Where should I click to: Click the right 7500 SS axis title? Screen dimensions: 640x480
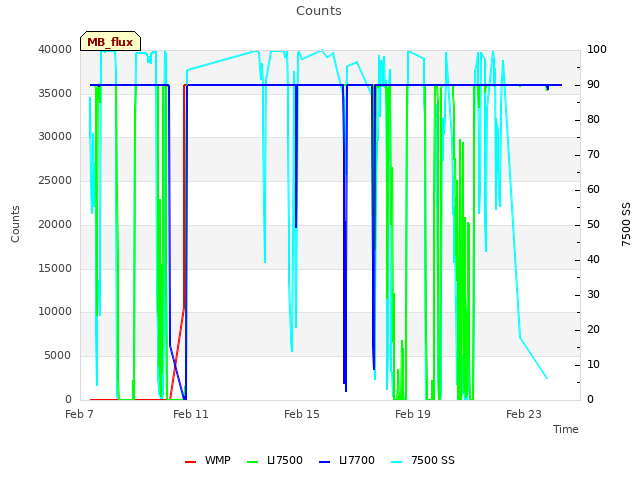point(626,224)
